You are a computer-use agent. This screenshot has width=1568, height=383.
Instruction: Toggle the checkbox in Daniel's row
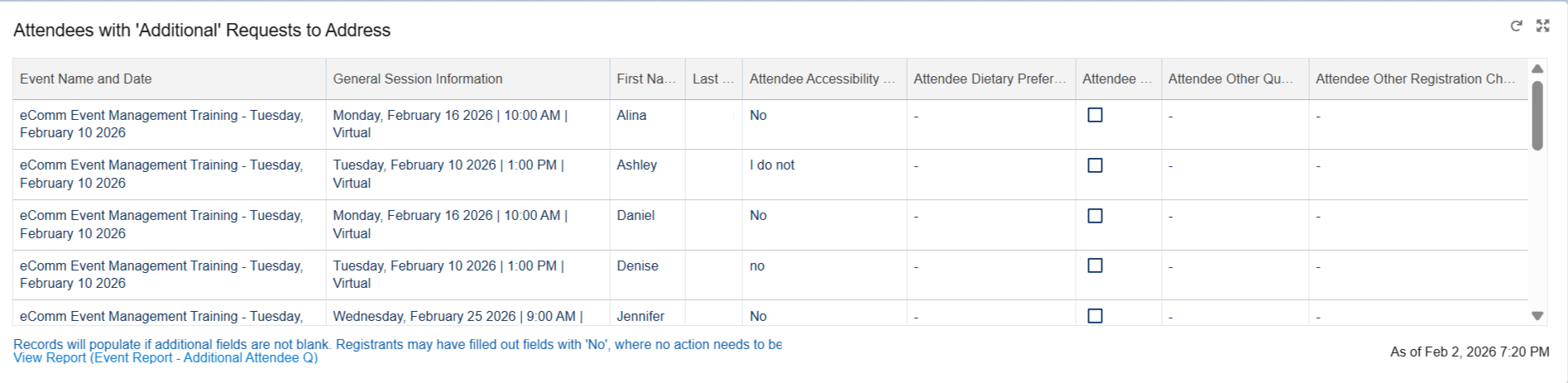pos(1095,216)
